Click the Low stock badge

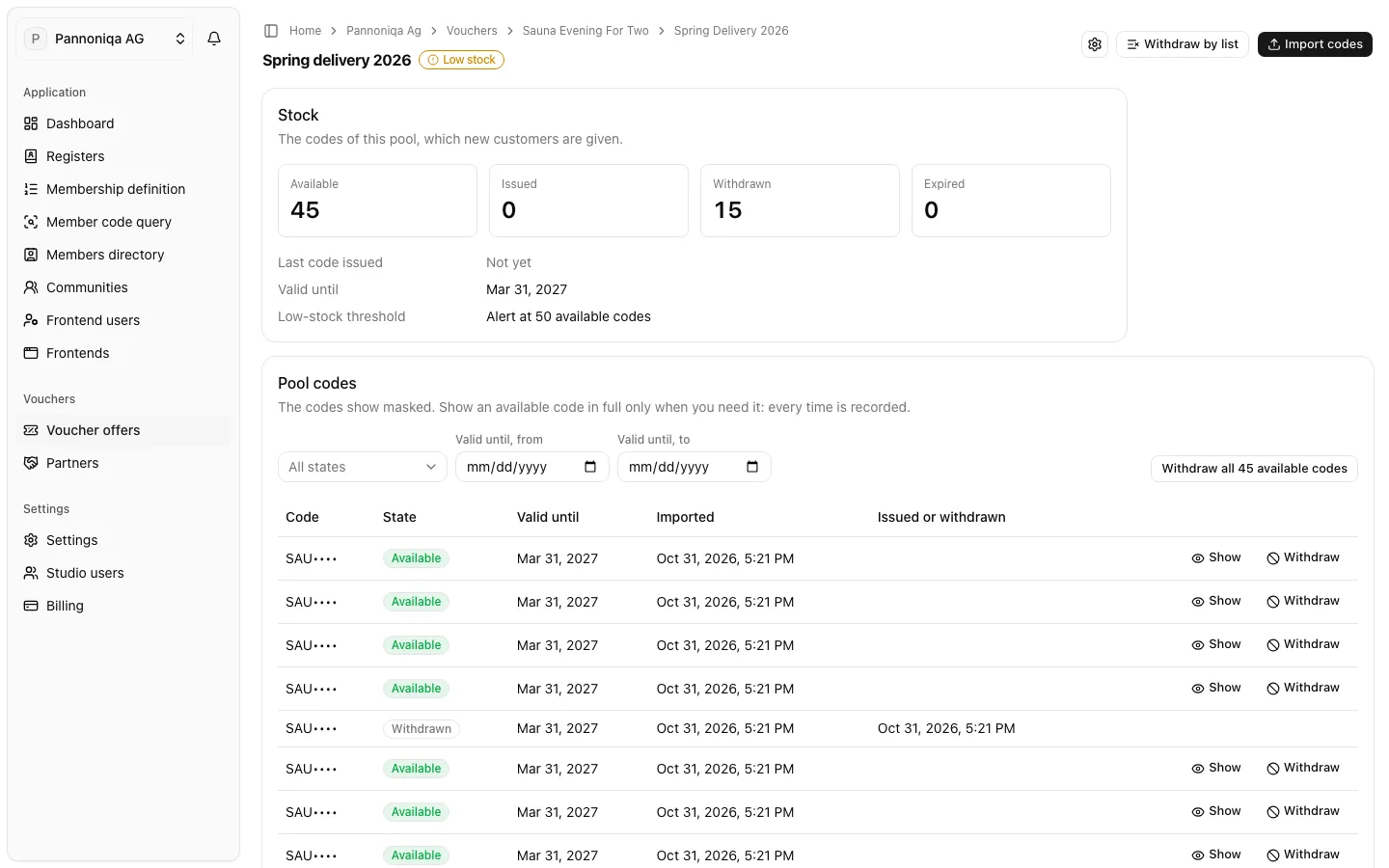pos(461,60)
